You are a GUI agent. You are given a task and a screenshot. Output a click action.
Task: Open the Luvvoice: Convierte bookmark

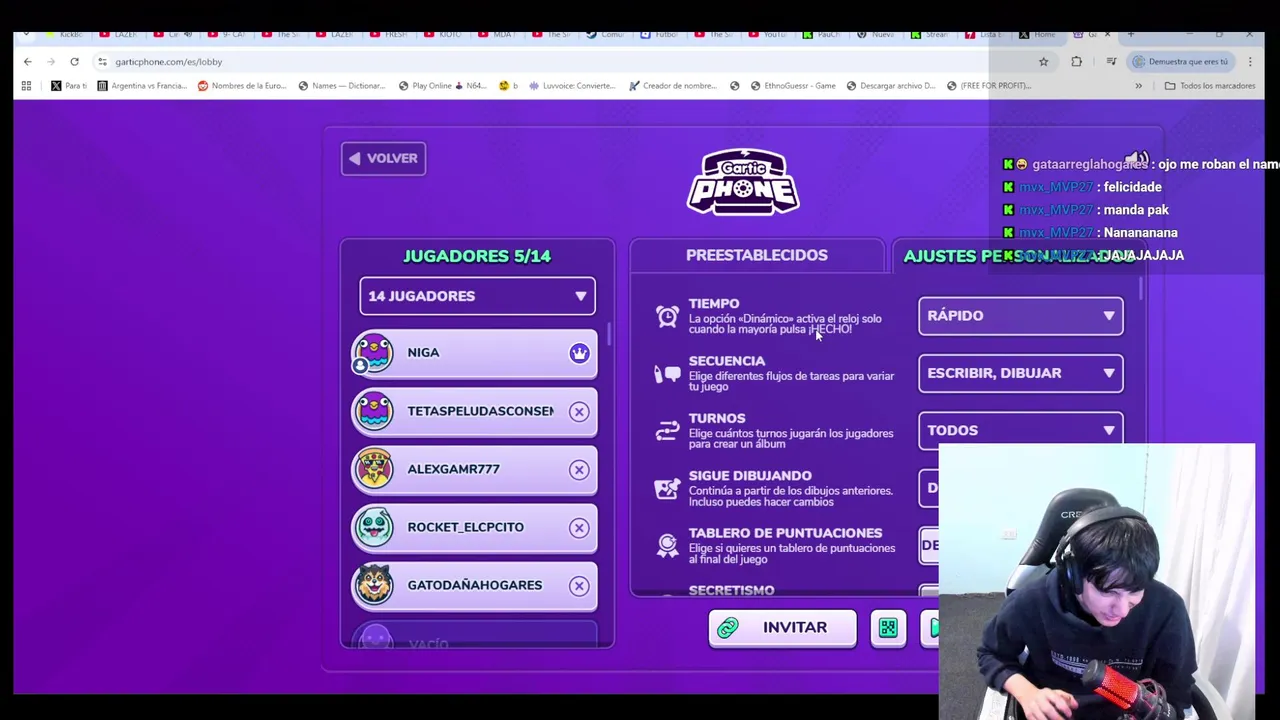pos(572,86)
